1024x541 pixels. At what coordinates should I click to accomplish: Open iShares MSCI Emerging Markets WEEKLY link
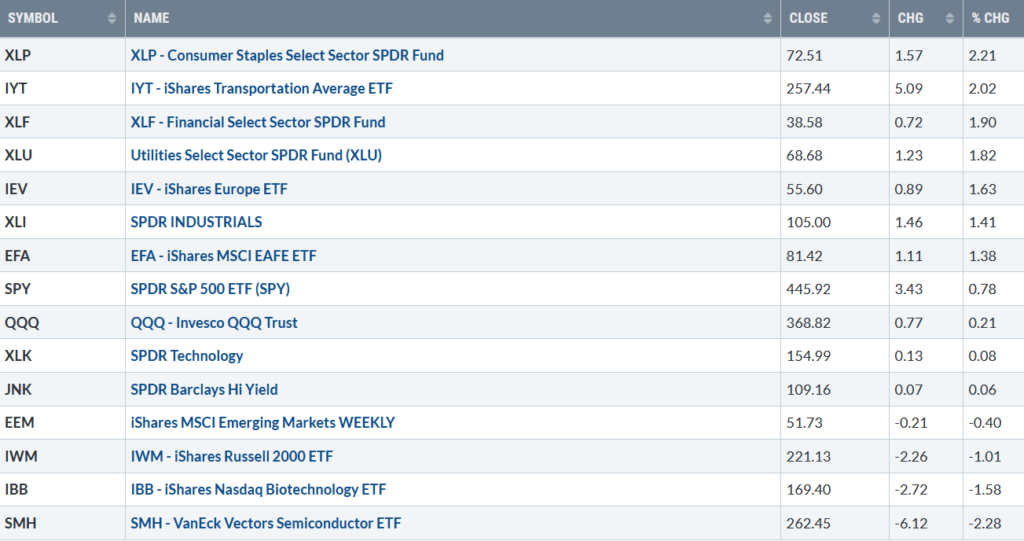[263, 423]
